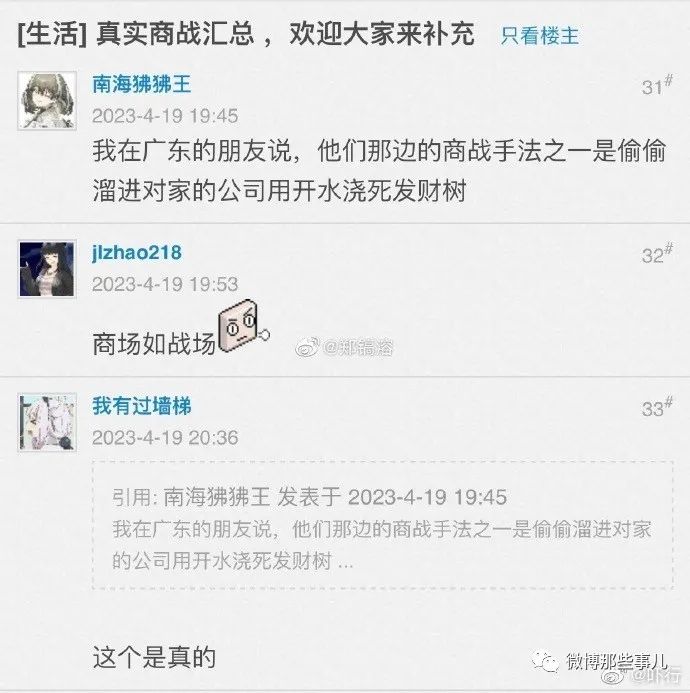Click the Weibo logo watermark in post 32
Screen dimensions: 690x693
[307, 348]
